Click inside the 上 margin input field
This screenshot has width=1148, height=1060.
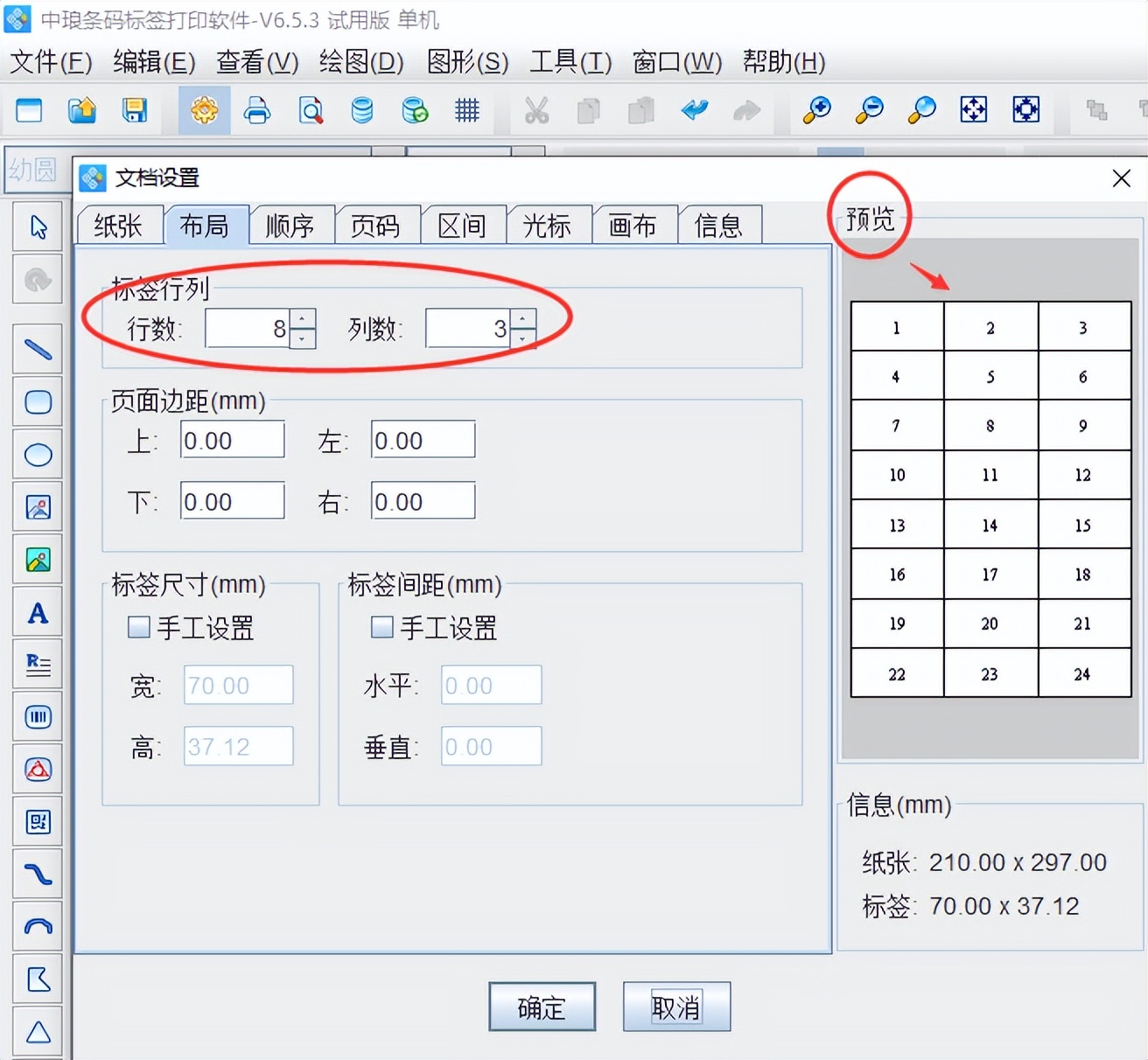click(x=231, y=439)
